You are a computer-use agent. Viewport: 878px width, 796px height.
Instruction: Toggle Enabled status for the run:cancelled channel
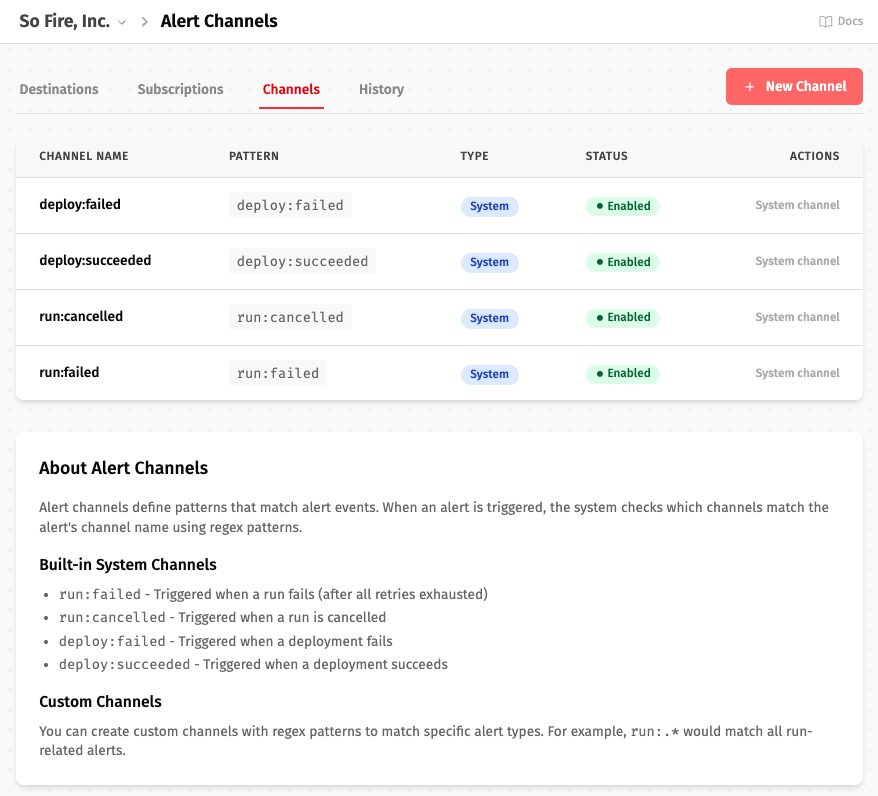(x=622, y=317)
